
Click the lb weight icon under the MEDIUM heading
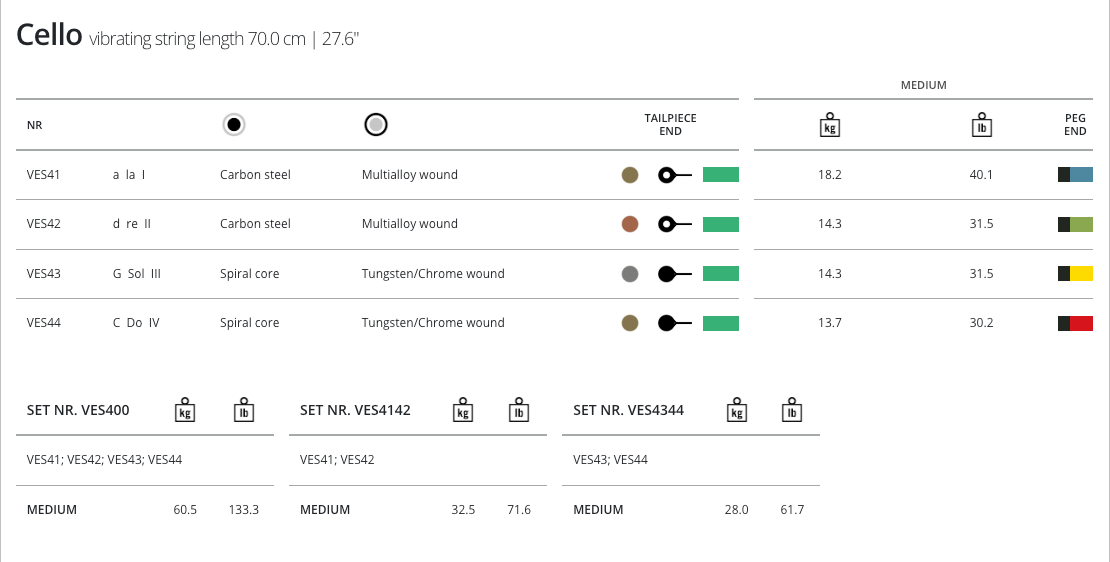tap(982, 125)
